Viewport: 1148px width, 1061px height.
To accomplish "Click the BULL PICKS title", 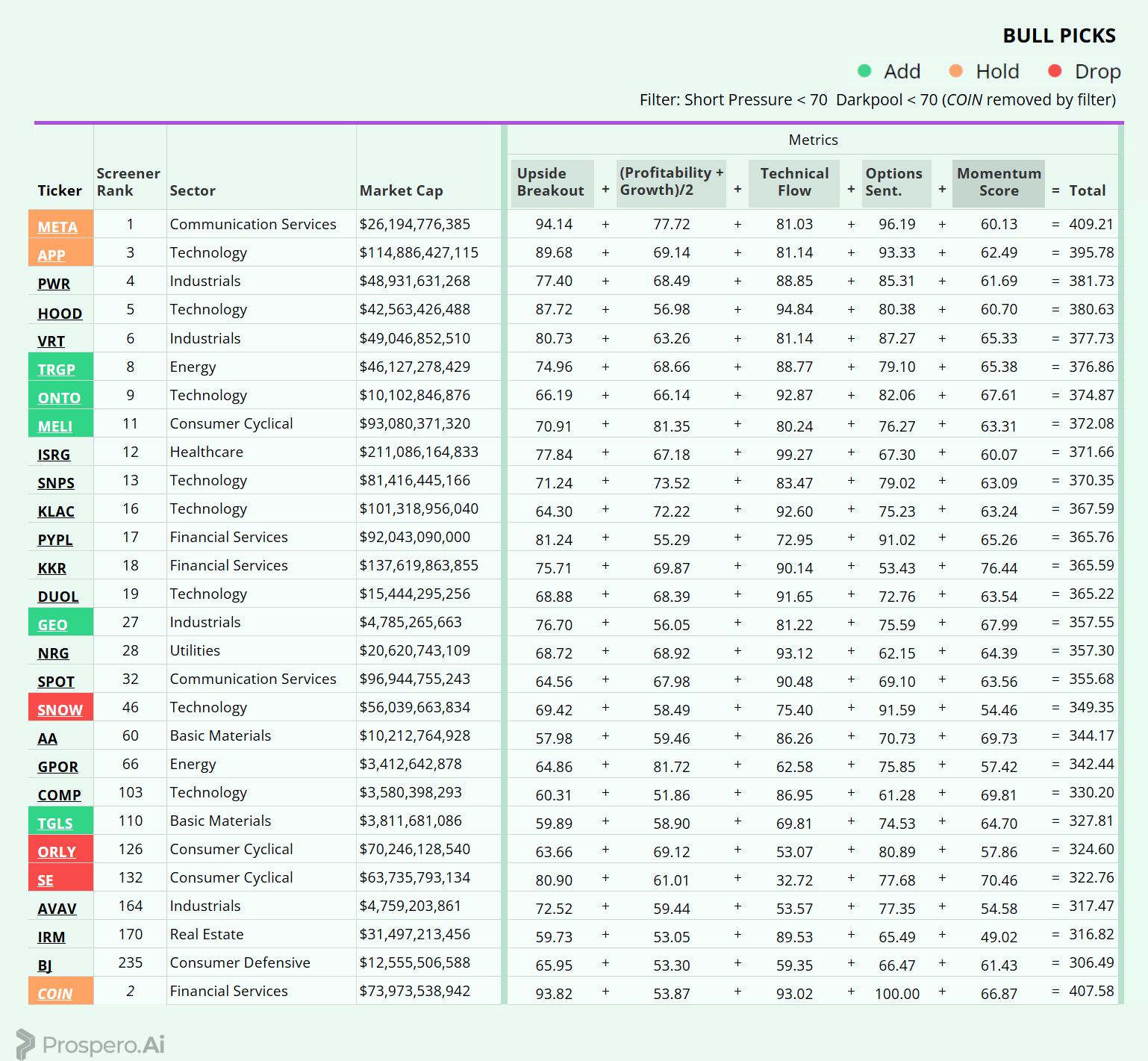I will (1059, 36).
